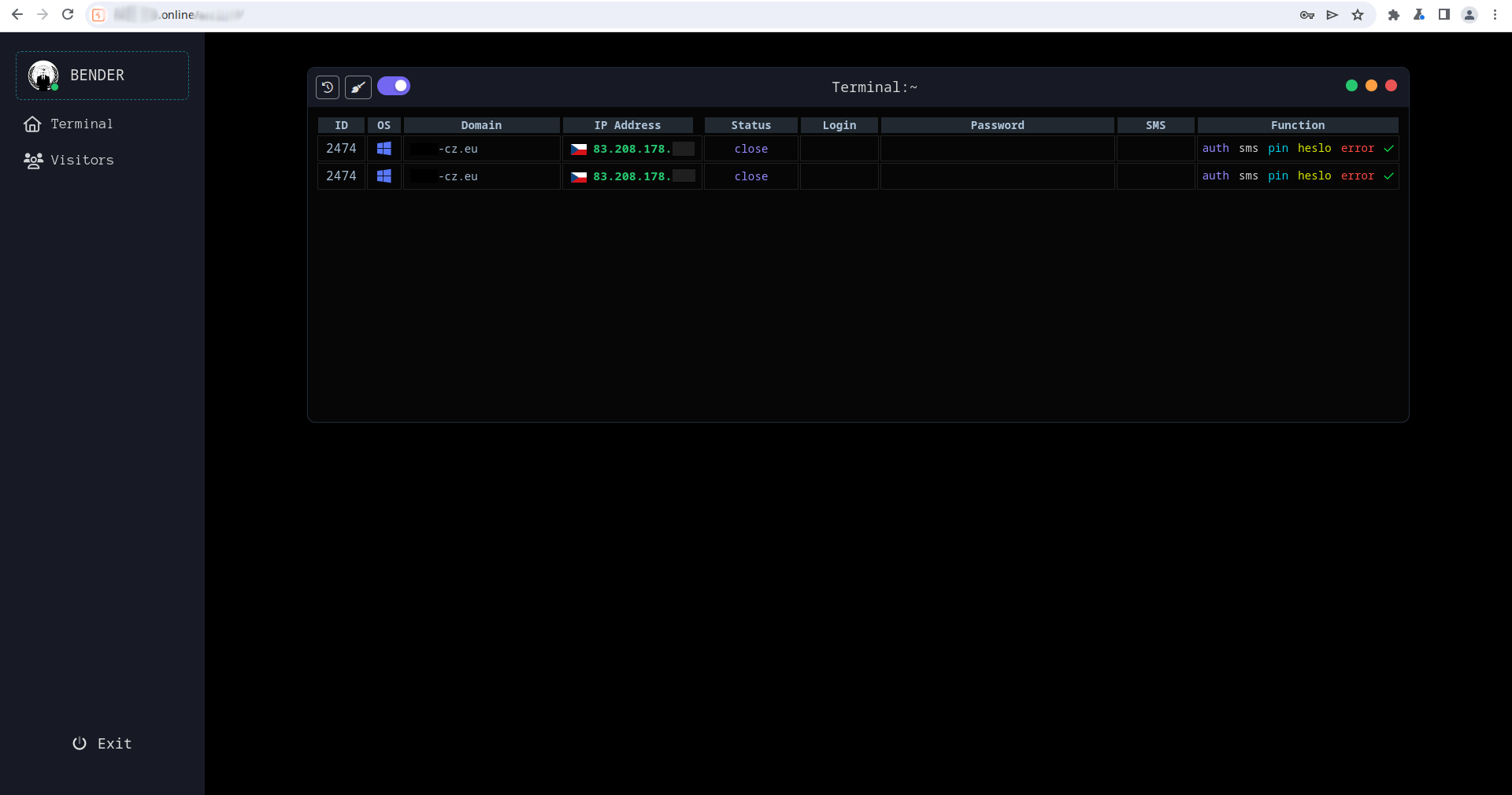The image size is (1512, 795).
Task: Click the Czech flag in first row
Action: pyautogui.click(x=579, y=149)
